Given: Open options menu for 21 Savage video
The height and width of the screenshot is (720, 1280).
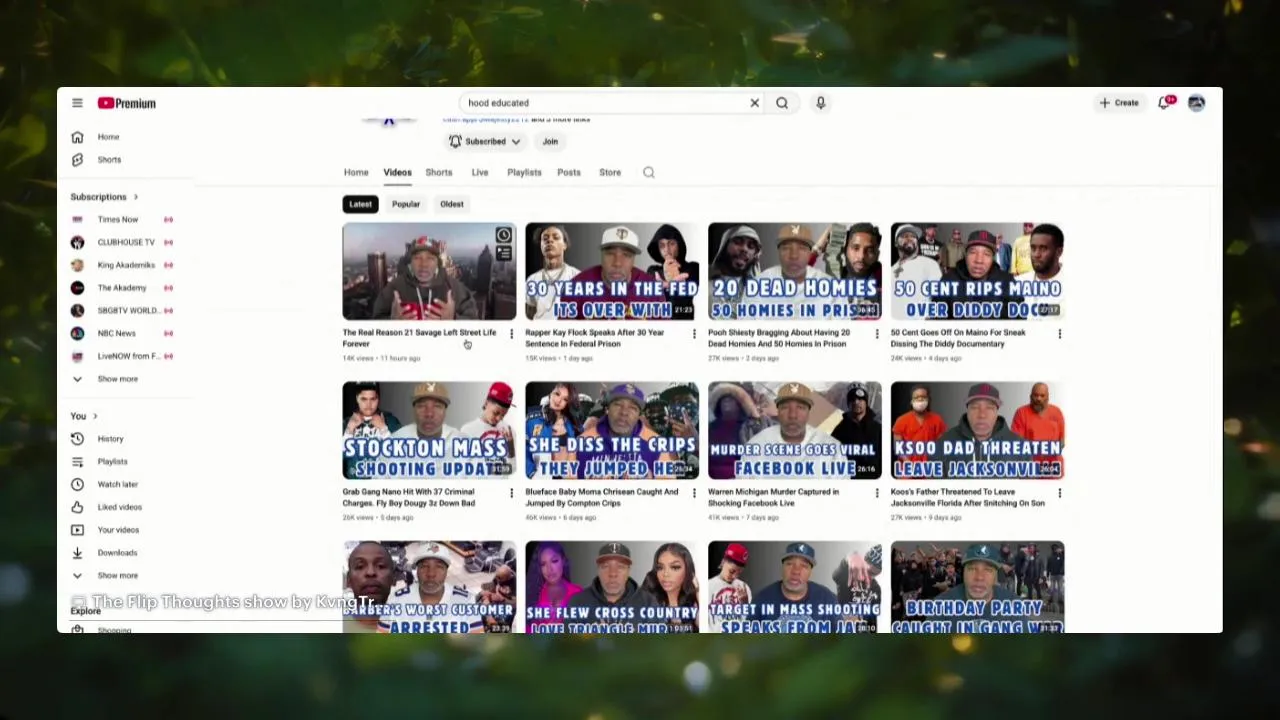Looking at the screenshot, I should click(511, 334).
